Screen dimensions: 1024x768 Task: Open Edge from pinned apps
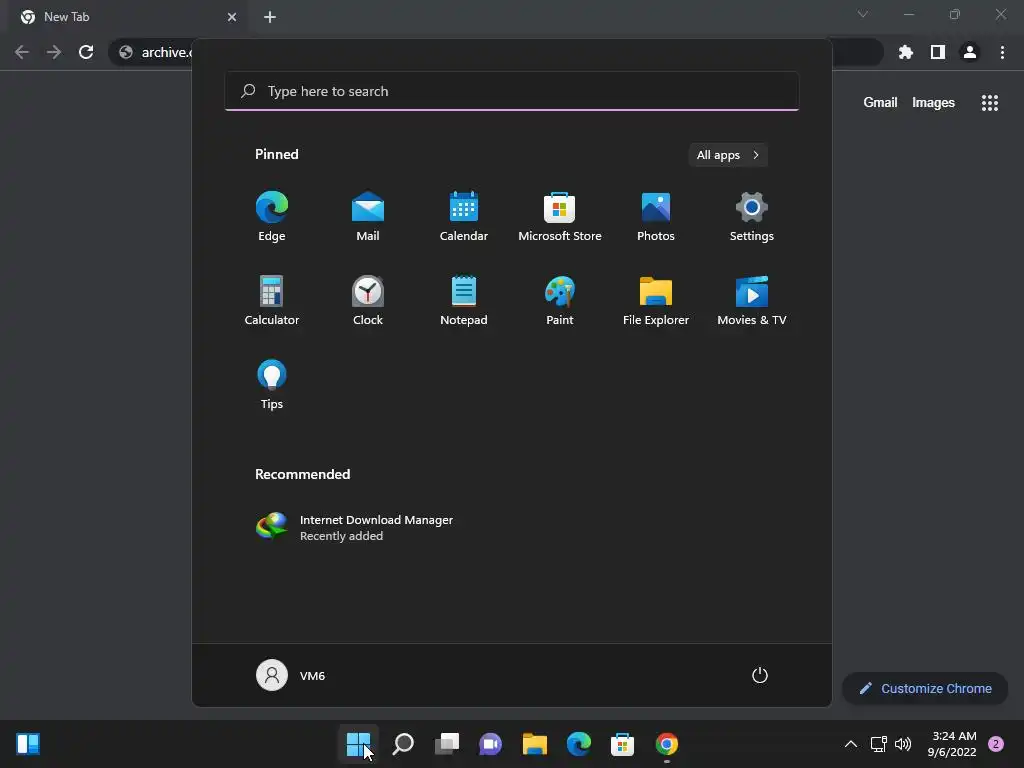click(x=272, y=217)
